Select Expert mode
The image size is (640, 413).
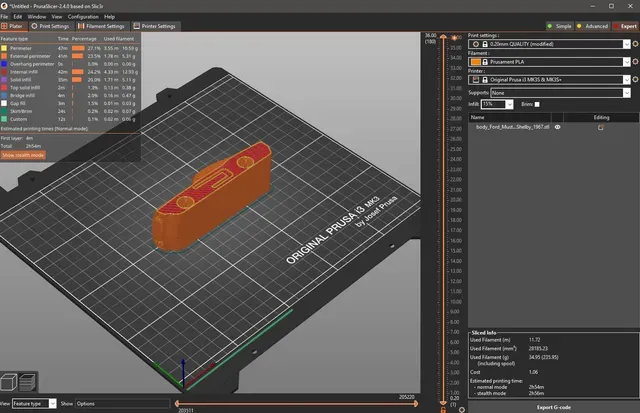pos(624,26)
